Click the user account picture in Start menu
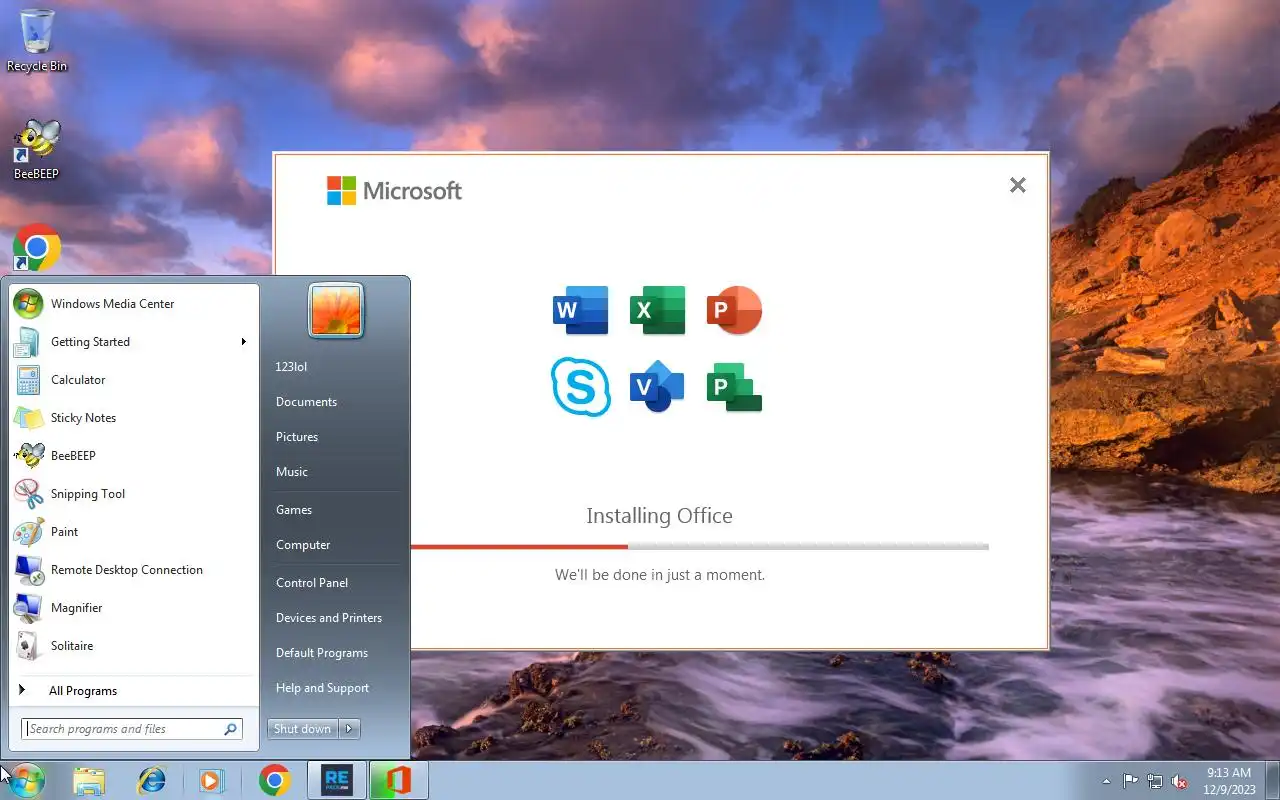Viewport: 1280px width, 800px height. [x=336, y=310]
